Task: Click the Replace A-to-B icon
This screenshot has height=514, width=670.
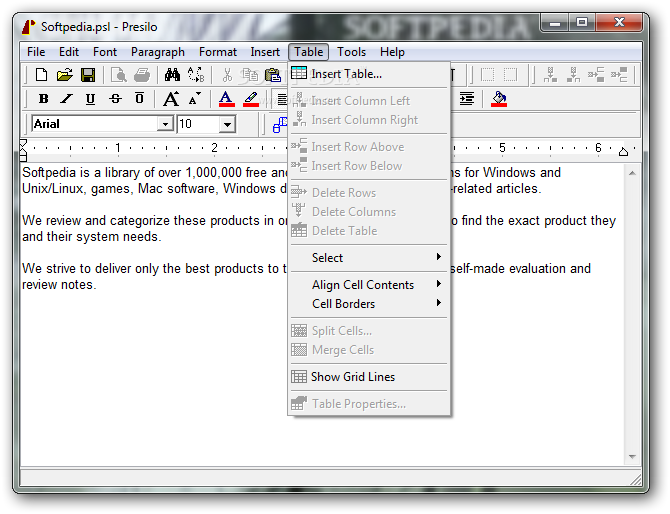Action: point(196,75)
